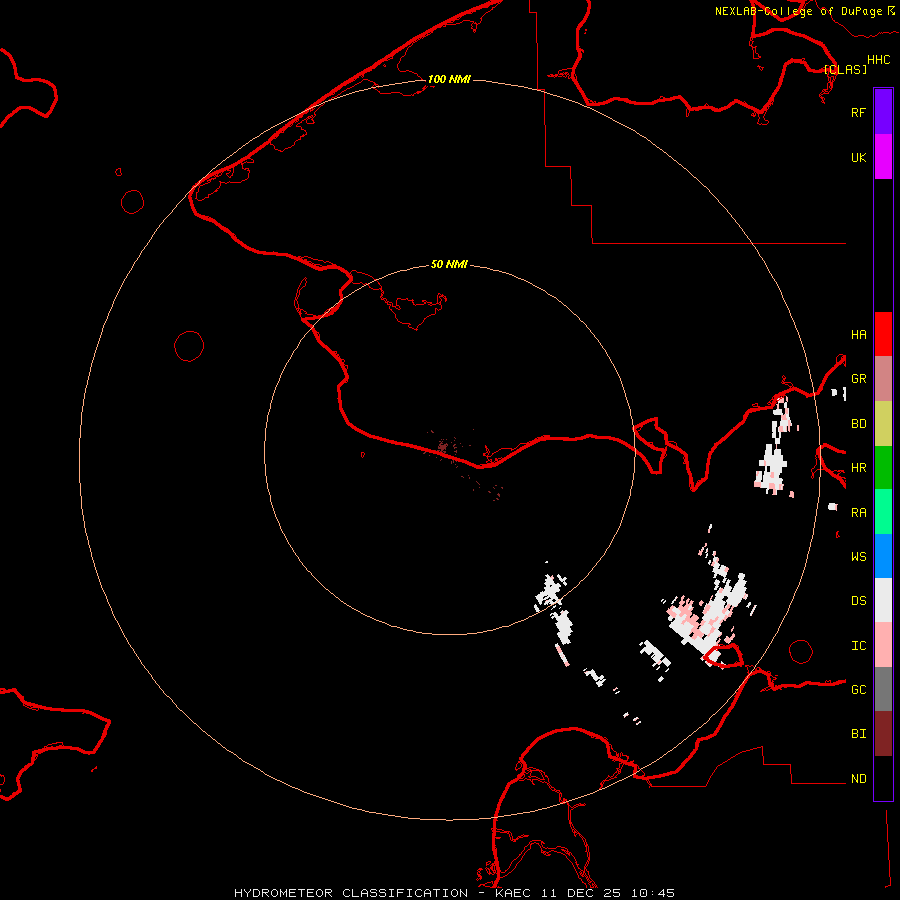
Task: Click the ND legend label
Action: [x=858, y=779]
